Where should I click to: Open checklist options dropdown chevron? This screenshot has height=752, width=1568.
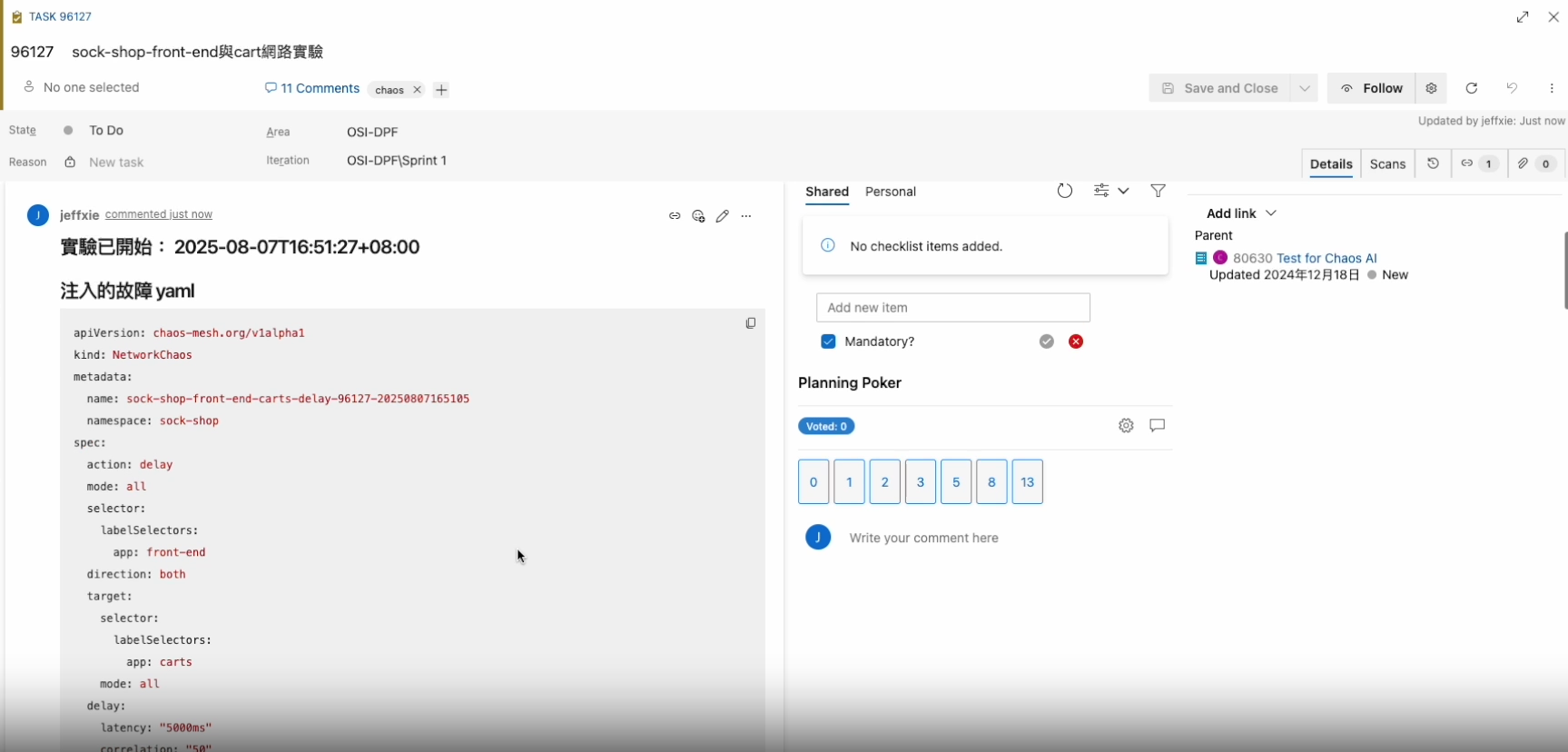(1123, 191)
